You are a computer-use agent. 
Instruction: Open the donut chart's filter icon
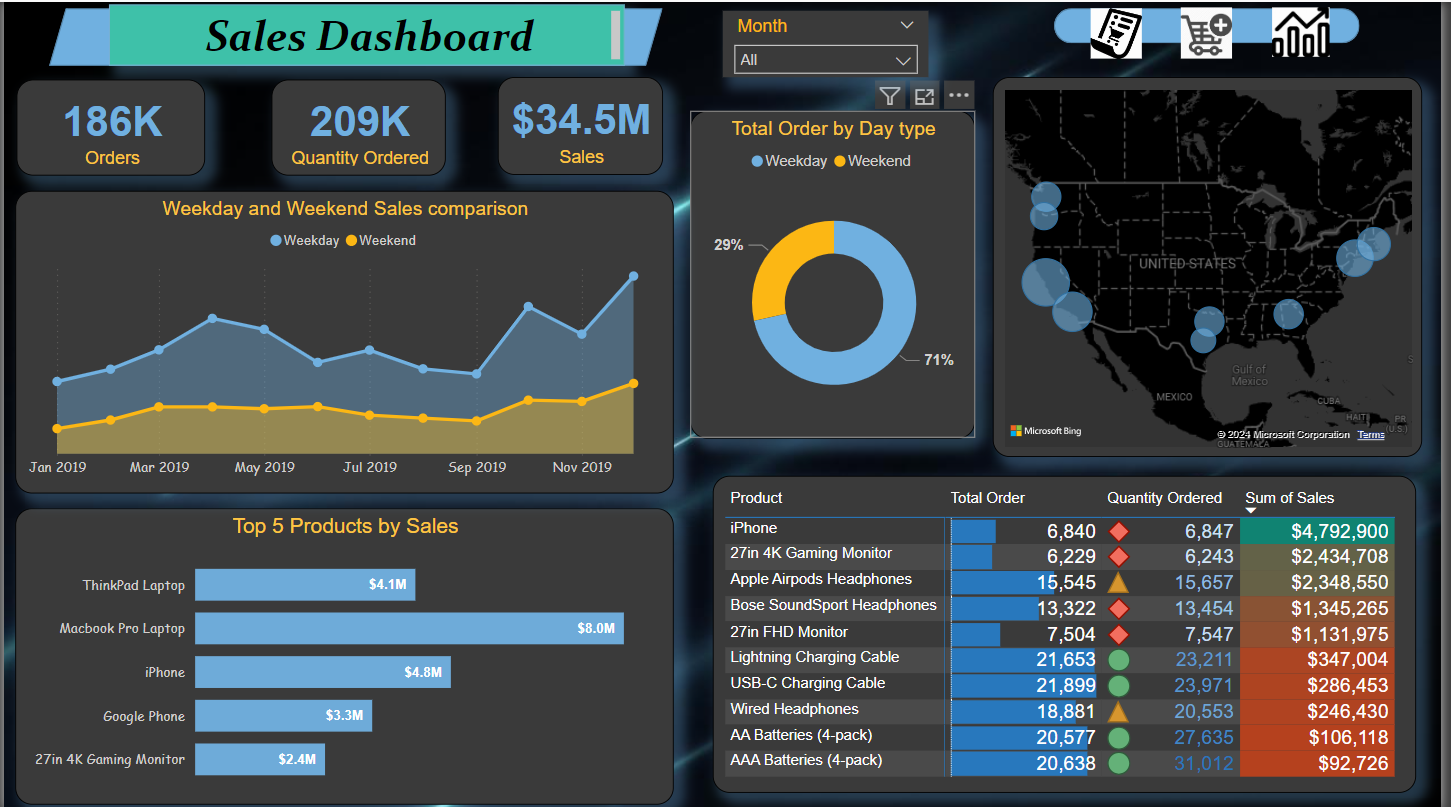tap(889, 96)
